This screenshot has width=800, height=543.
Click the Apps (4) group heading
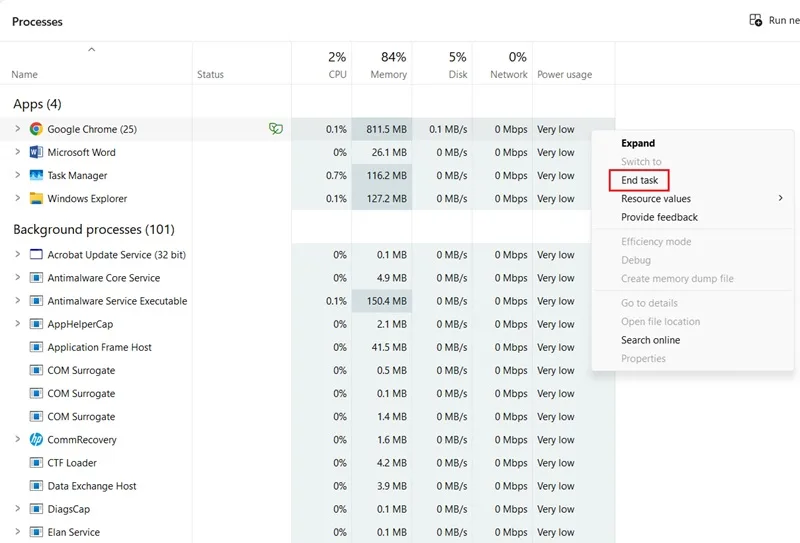[37, 104]
